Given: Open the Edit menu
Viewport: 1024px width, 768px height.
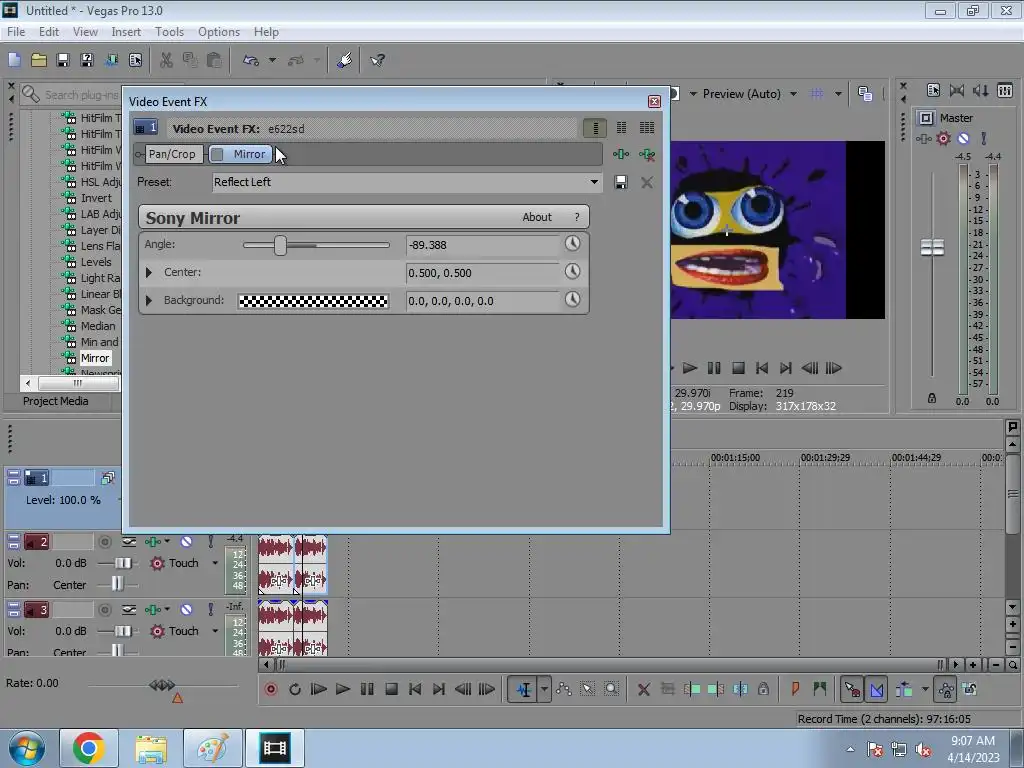Looking at the screenshot, I should tap(49, 31).
